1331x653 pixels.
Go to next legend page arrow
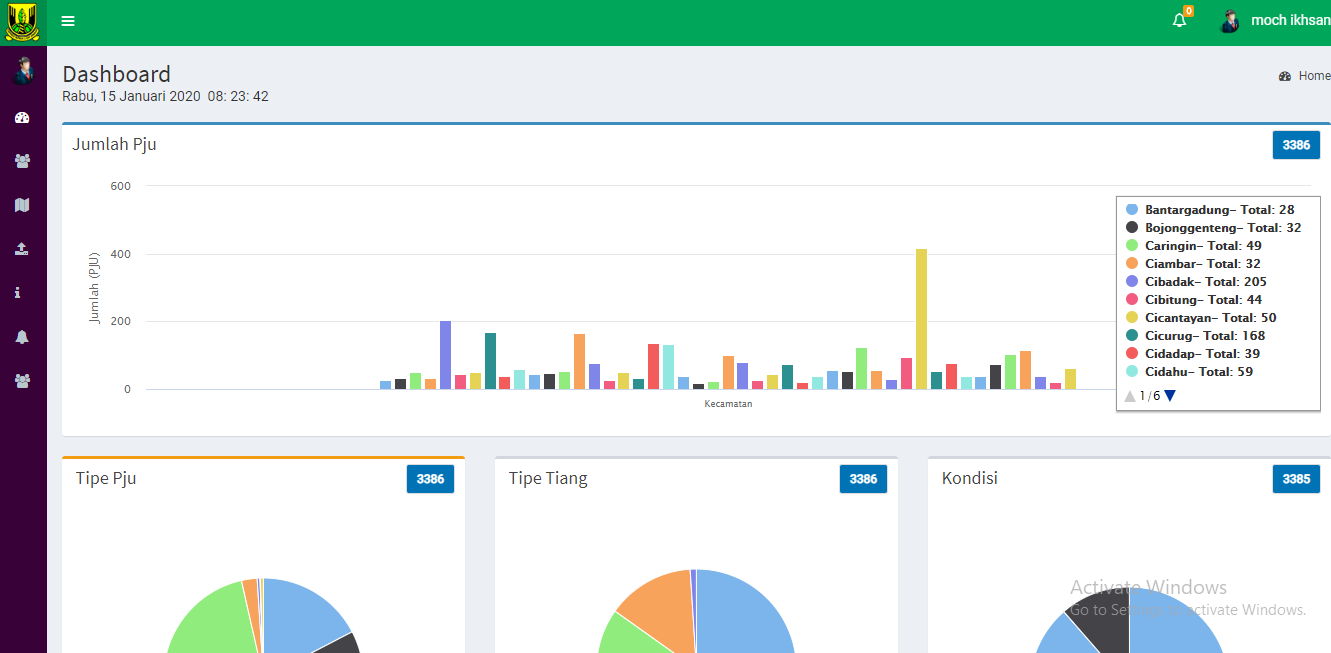(1170, 396)
